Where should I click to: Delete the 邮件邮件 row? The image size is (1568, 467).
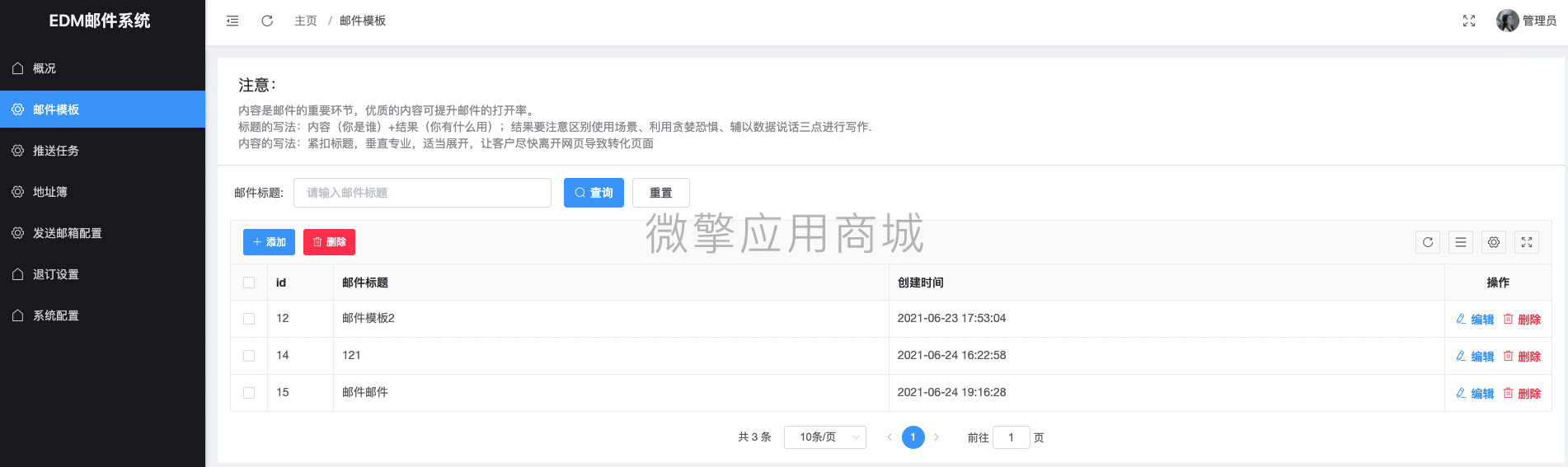click(x=1522, y=394)
